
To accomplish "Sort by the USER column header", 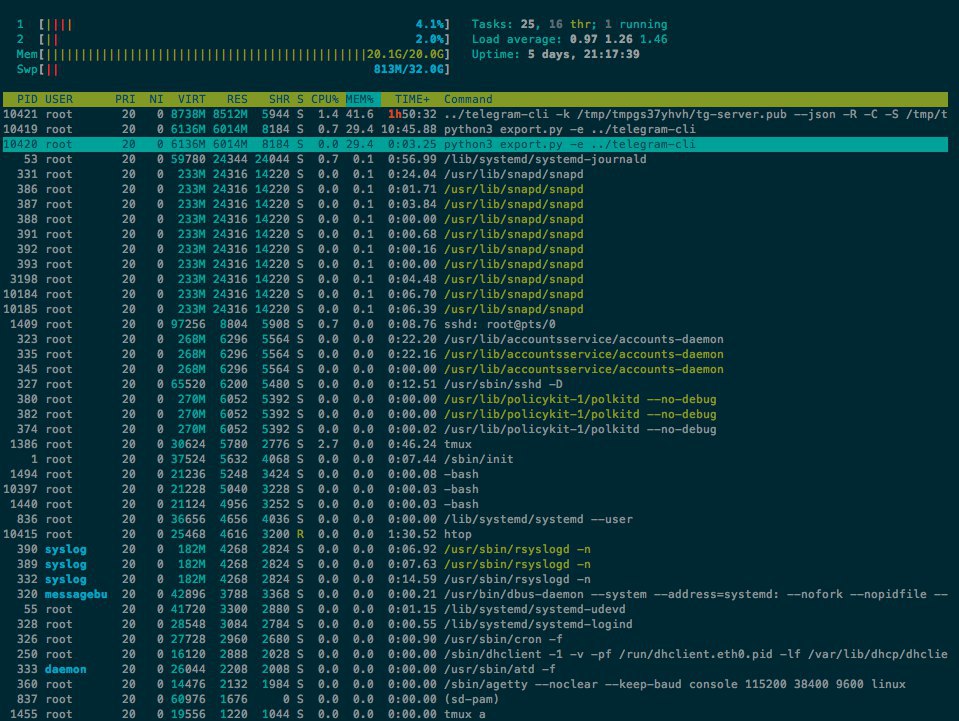I will (59, 99).
